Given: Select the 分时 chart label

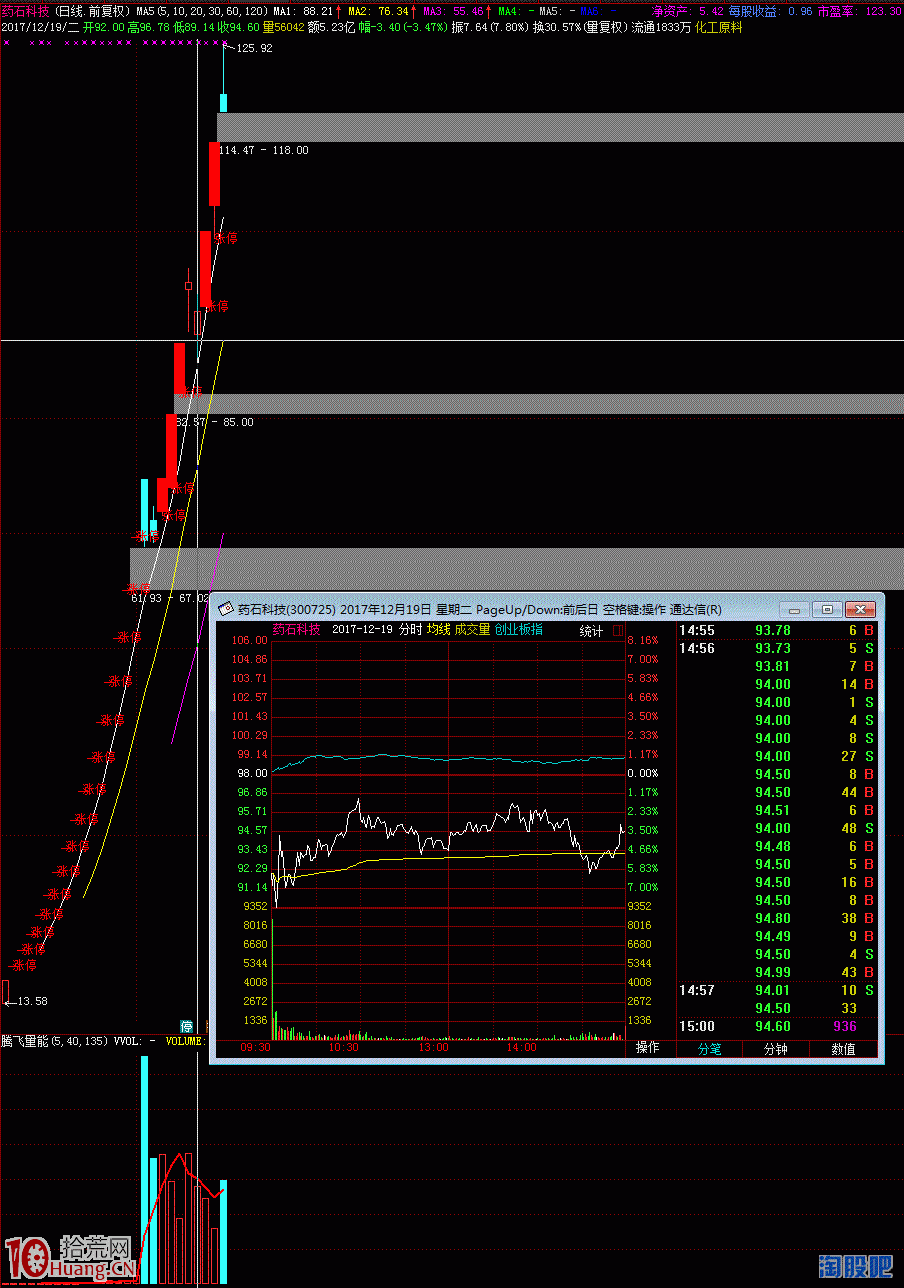Looking at the screenshot, I should pyautogui.click(x=410, y=630).
